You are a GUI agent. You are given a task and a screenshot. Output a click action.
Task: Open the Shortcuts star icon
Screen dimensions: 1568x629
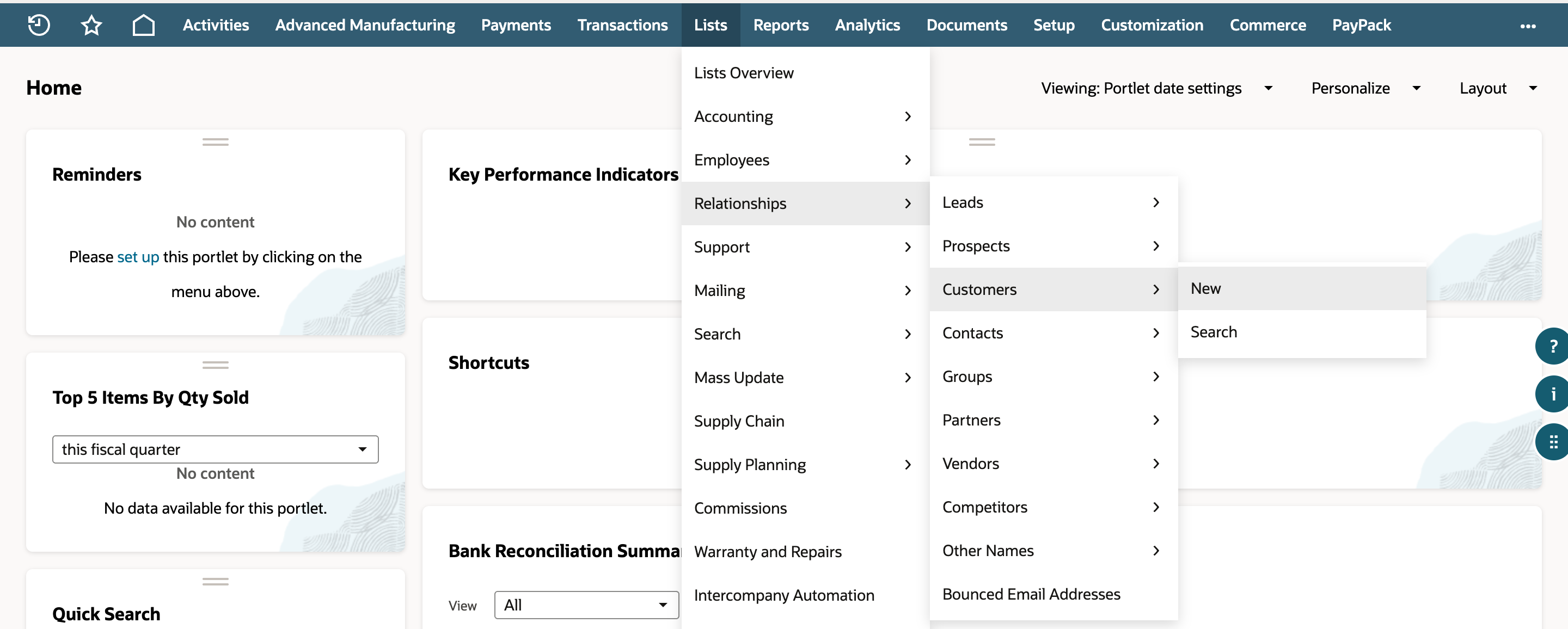coord(91,25)
